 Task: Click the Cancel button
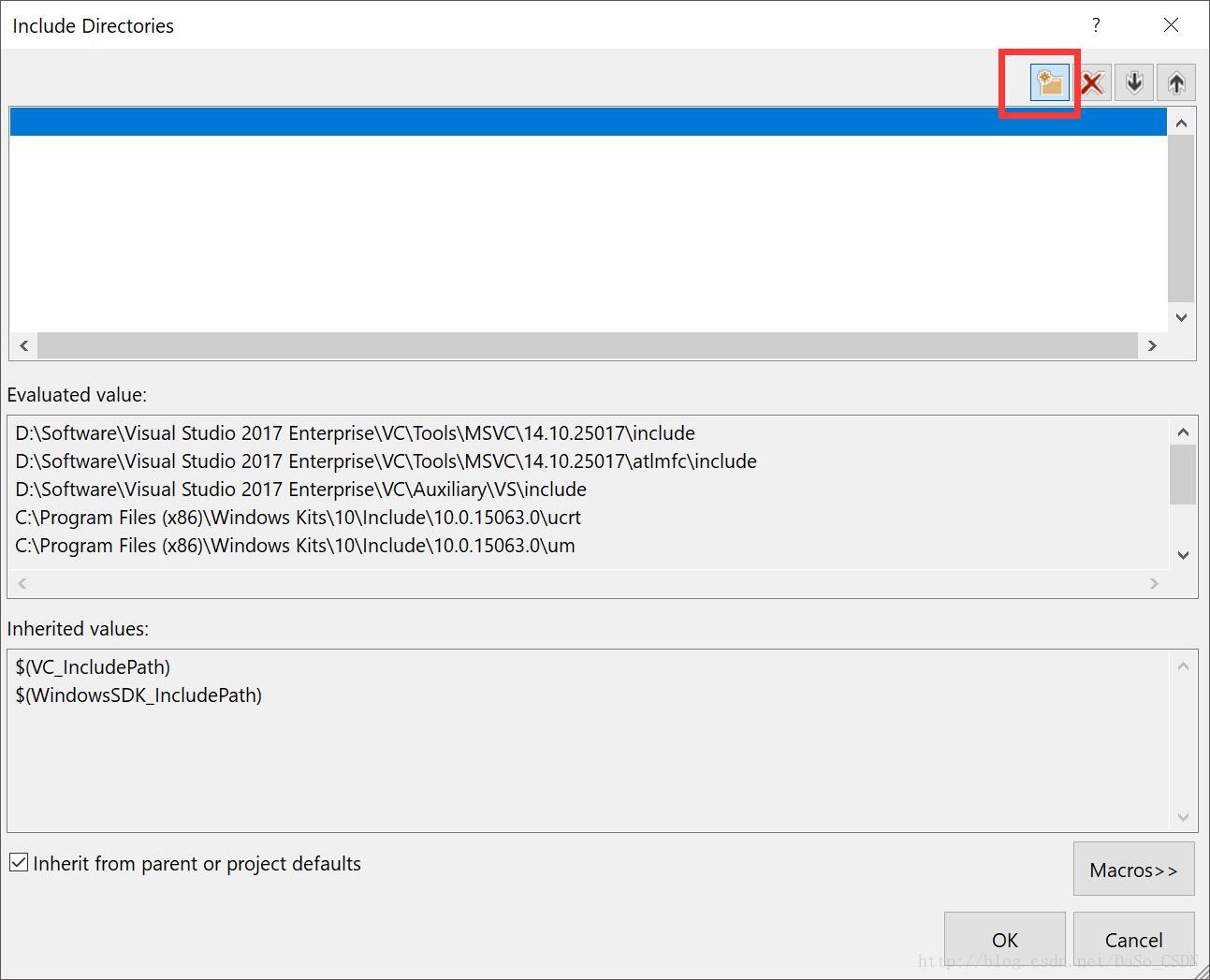point(1133,939)
